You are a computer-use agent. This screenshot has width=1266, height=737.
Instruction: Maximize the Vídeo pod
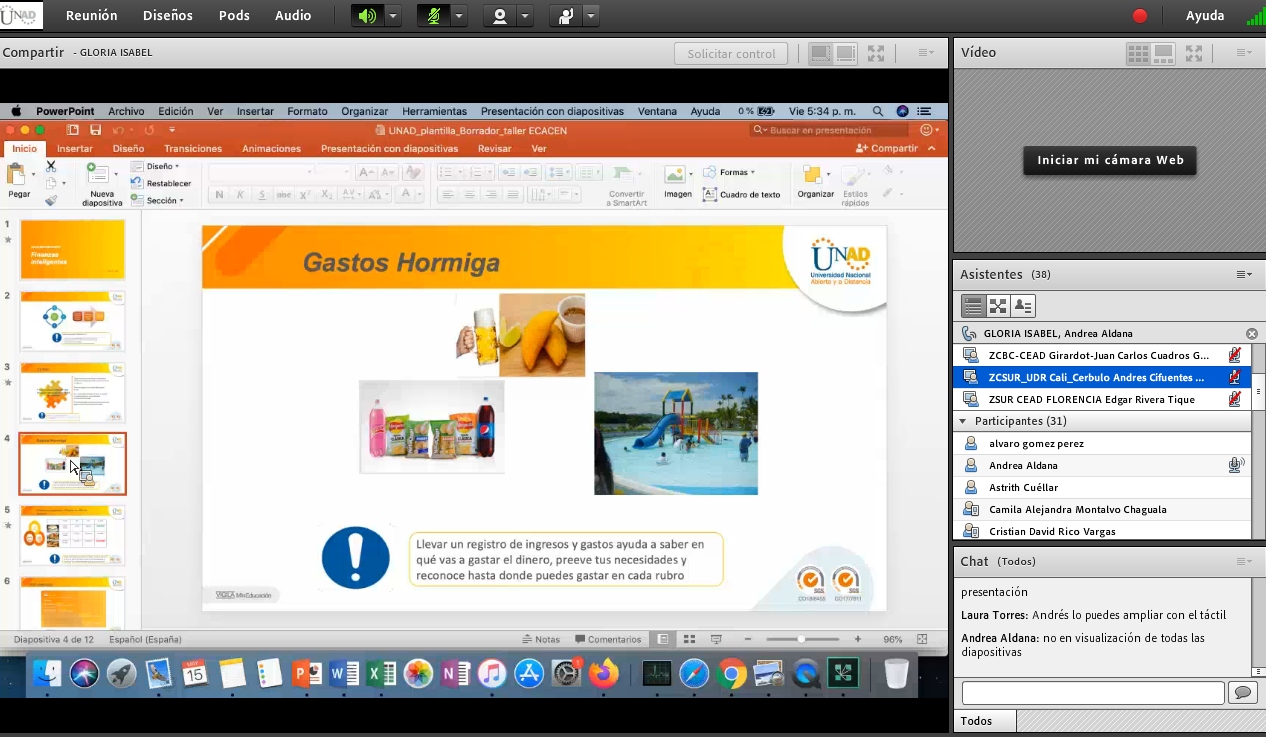point(1194,53)
